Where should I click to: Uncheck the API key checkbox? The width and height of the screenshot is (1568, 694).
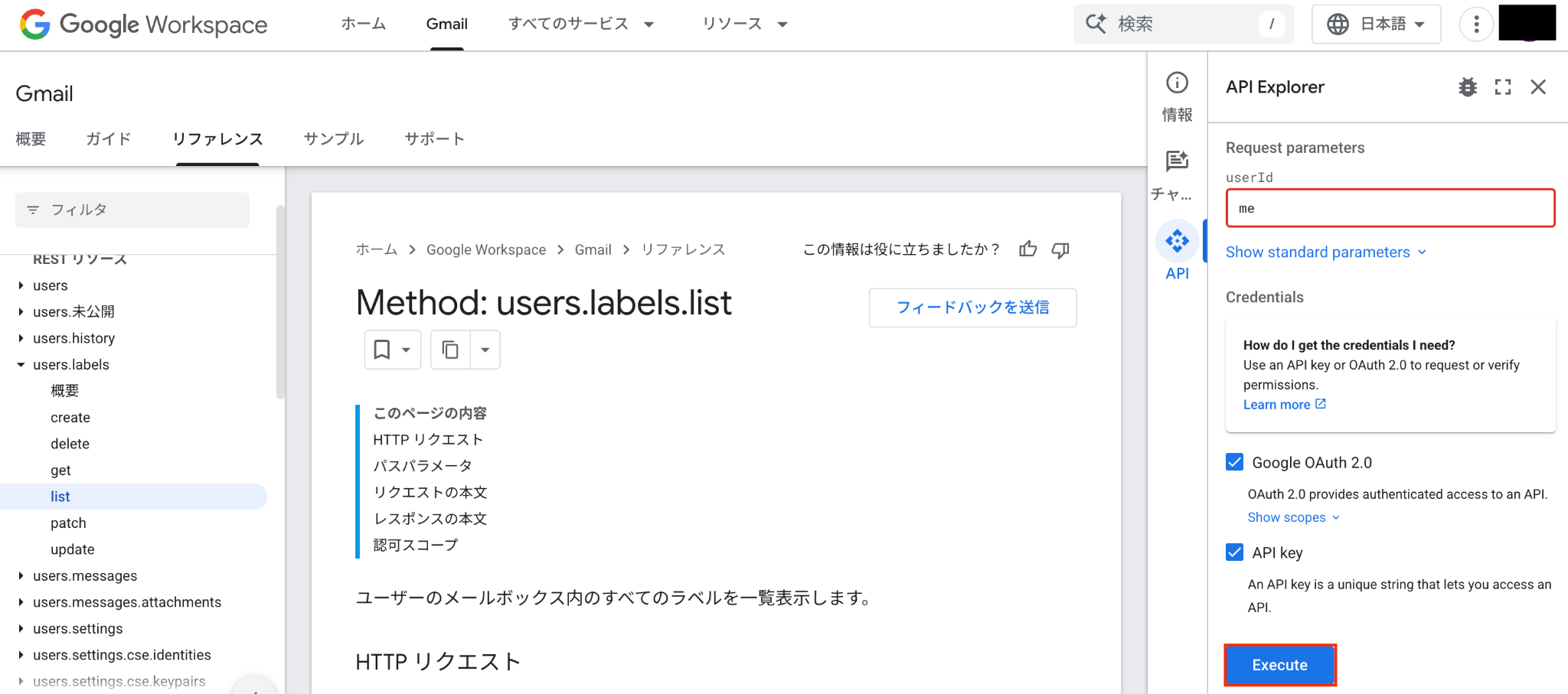pos(1234,552)
